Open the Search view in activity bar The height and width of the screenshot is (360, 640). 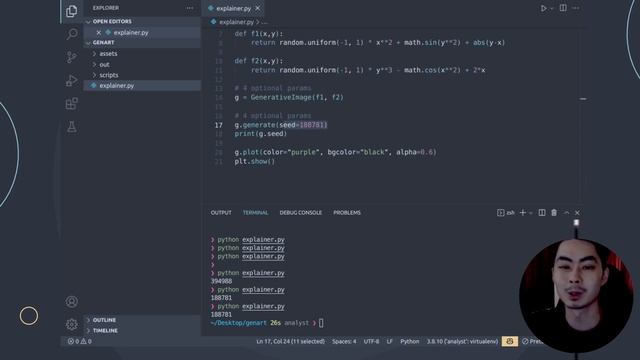click(72, 33)
